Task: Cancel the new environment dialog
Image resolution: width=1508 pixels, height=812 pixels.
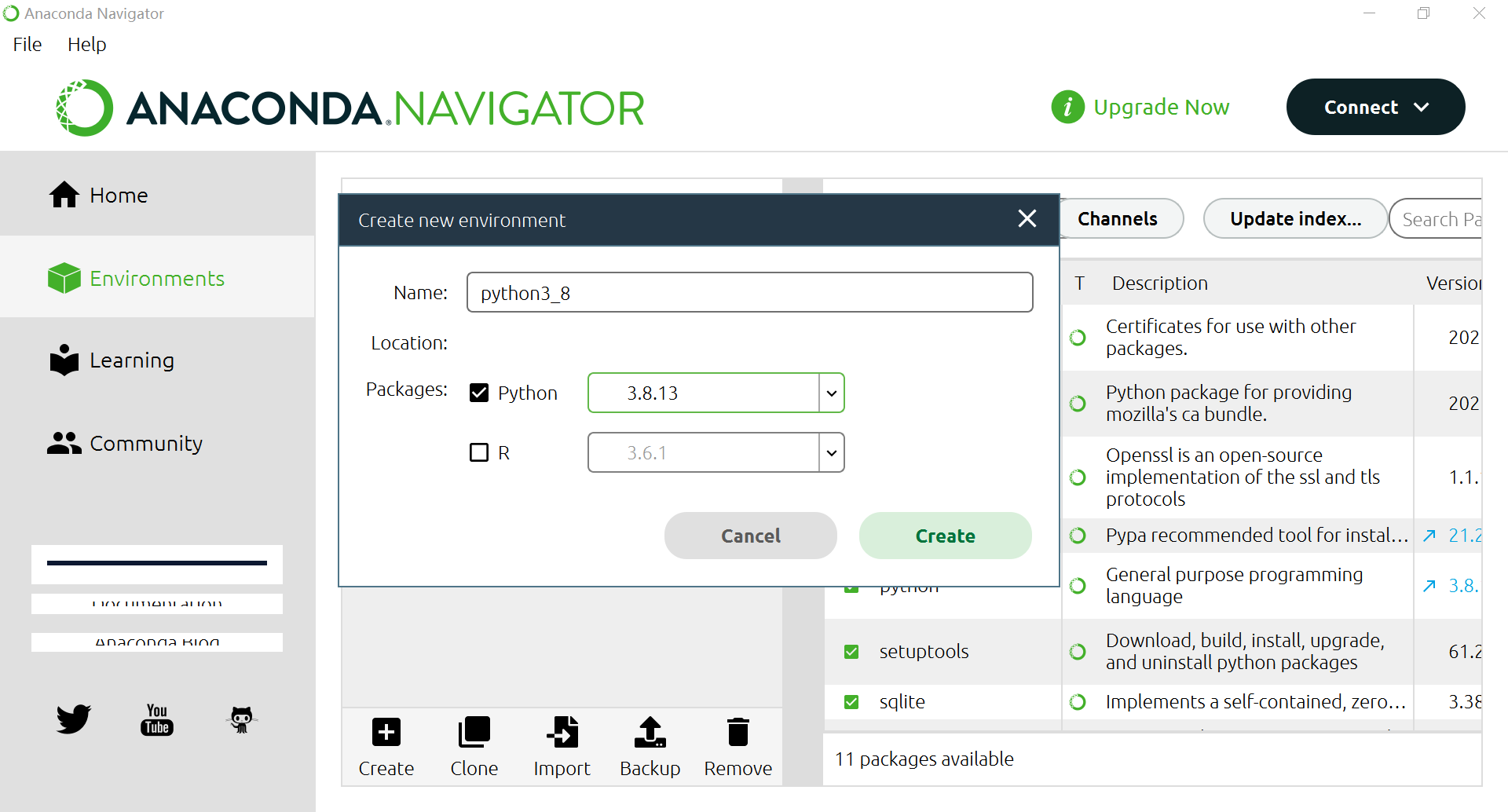Action: (751, 536)
